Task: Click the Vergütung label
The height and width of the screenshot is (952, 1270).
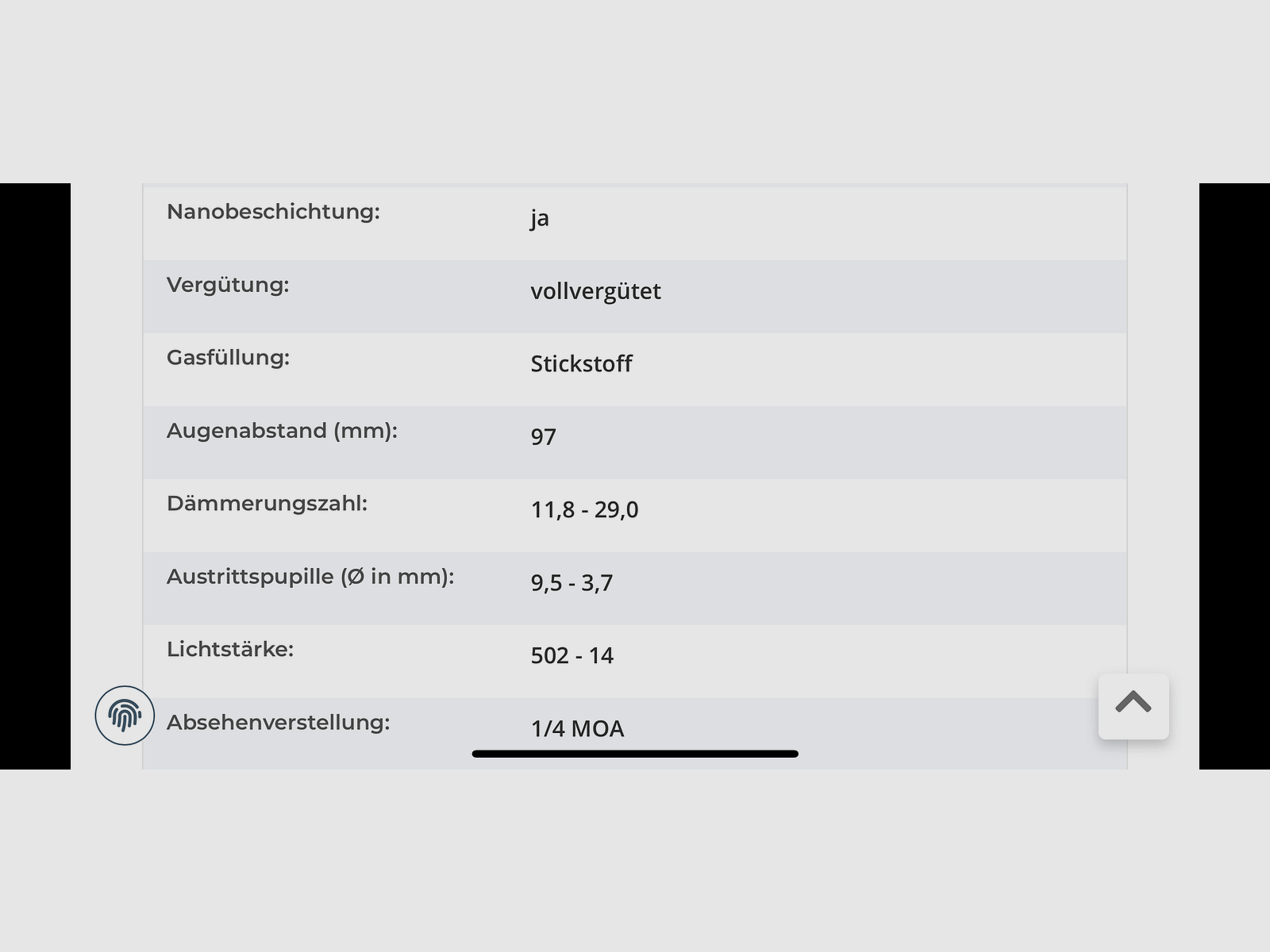Action: point(228,285)
